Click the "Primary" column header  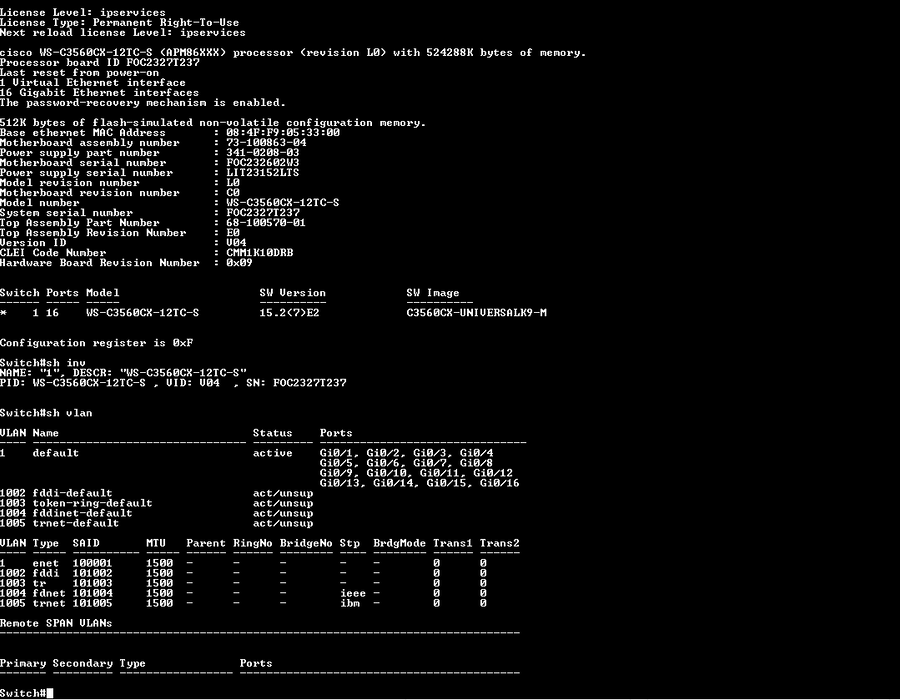[x=23, y=663]
